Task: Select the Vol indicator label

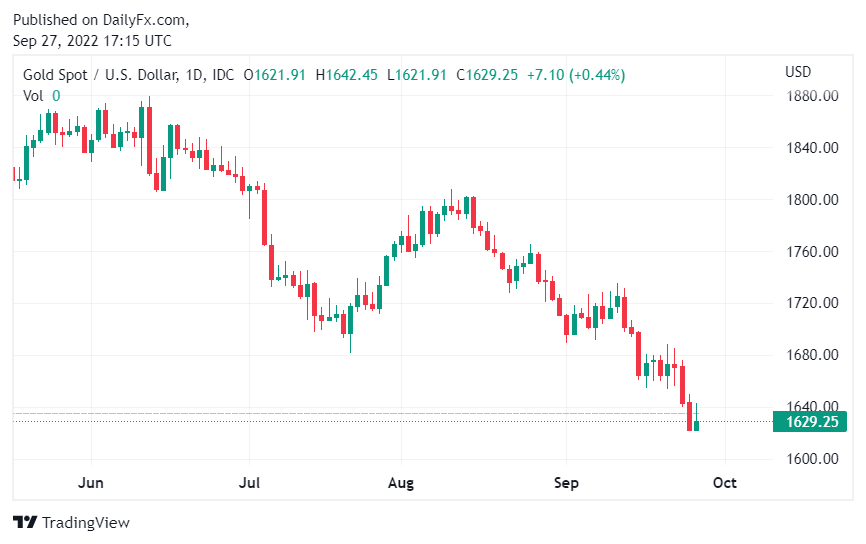Action: point(33,95)
